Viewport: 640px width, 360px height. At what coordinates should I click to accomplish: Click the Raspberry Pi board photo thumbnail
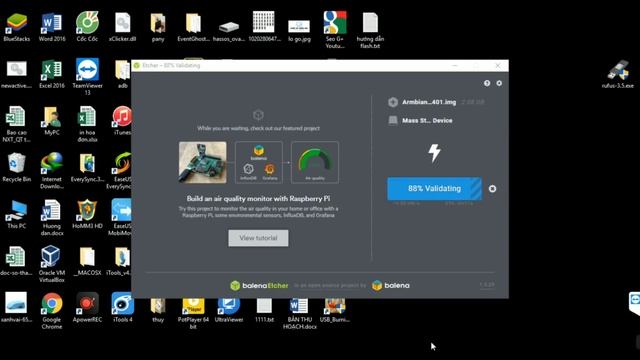point(202,162)
